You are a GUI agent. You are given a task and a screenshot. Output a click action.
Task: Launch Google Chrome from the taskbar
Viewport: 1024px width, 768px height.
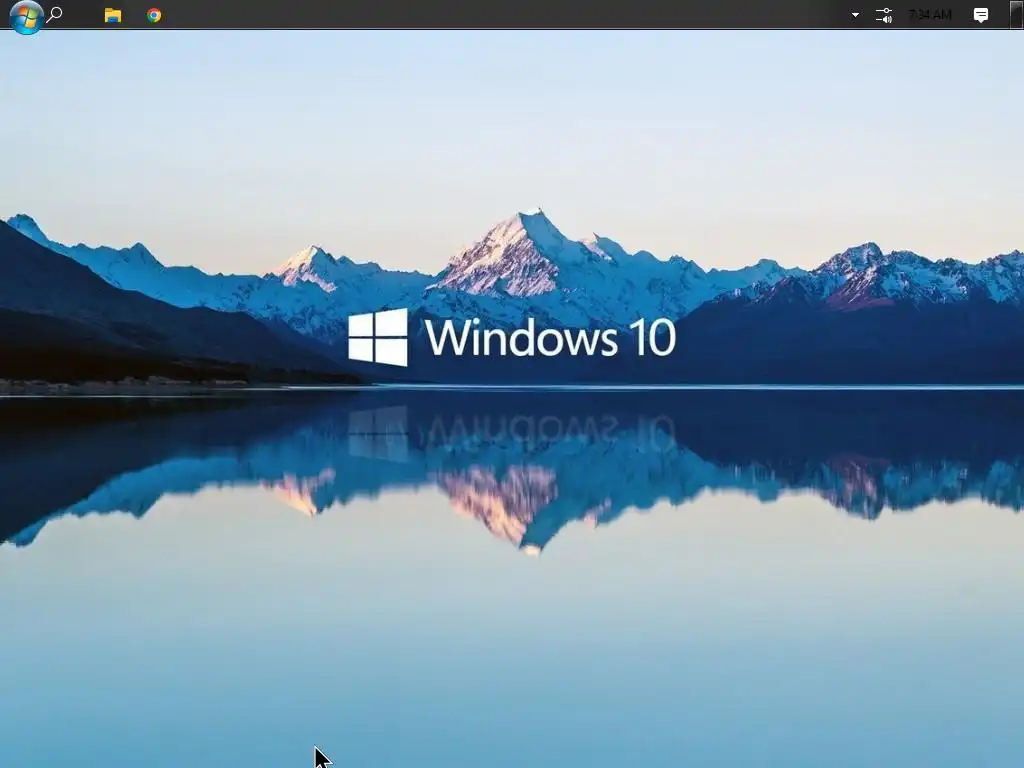pos(154,15)
